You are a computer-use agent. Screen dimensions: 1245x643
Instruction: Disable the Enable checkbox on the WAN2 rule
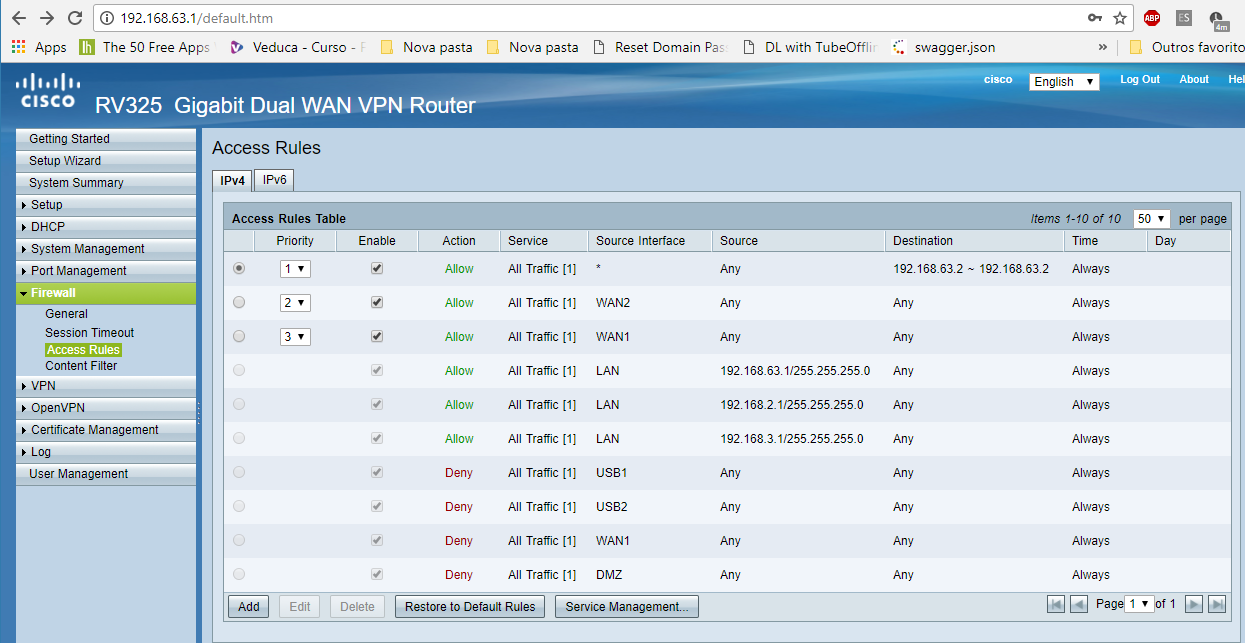coord(376,302)
